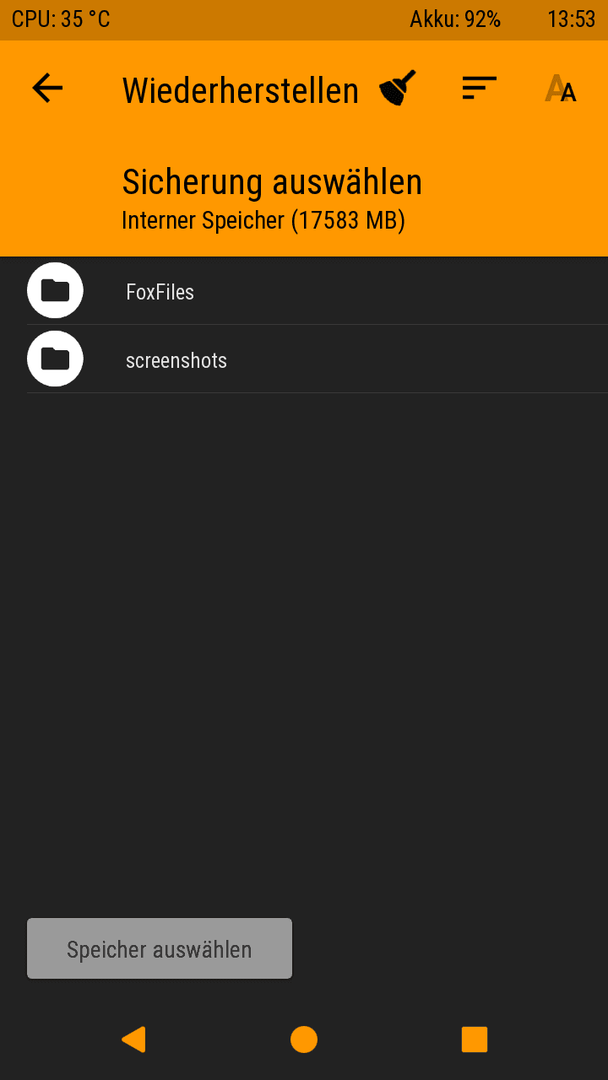Tap Interner Speicher (17583 MB) label
The width and height of the screenshot is (608, 1080).
(263, 220)
